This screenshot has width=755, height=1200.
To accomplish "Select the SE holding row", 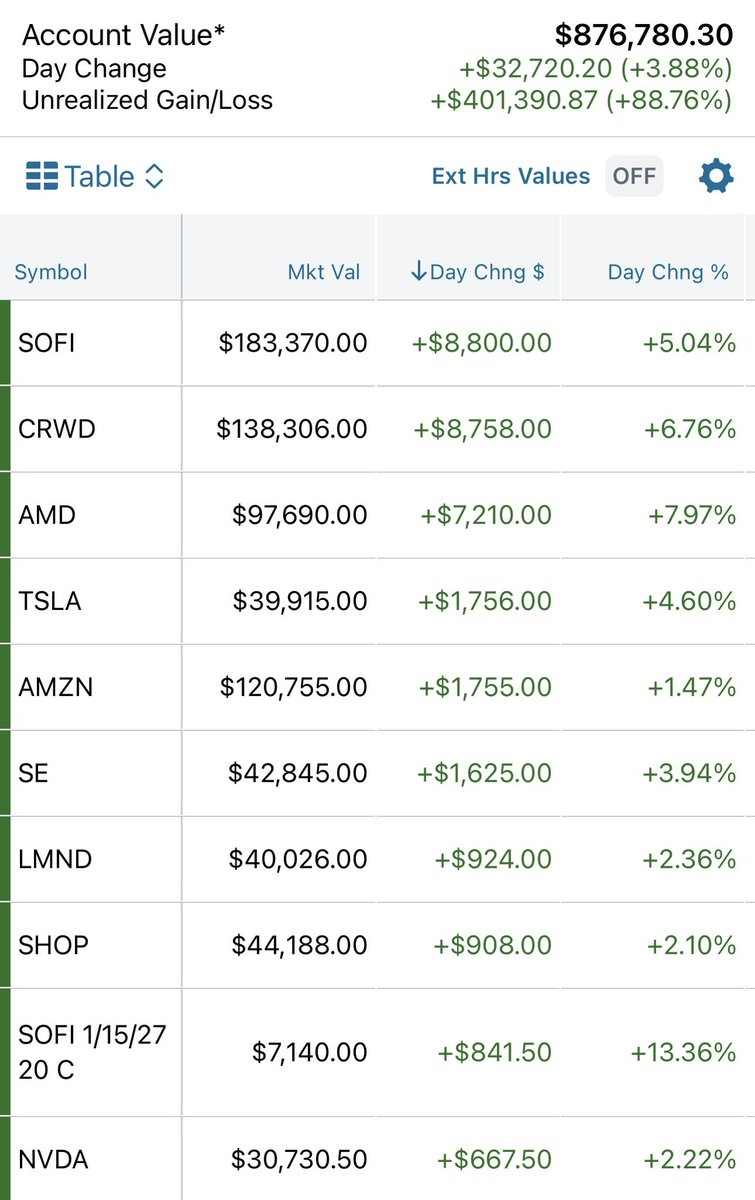I will (x=377, y=773).
